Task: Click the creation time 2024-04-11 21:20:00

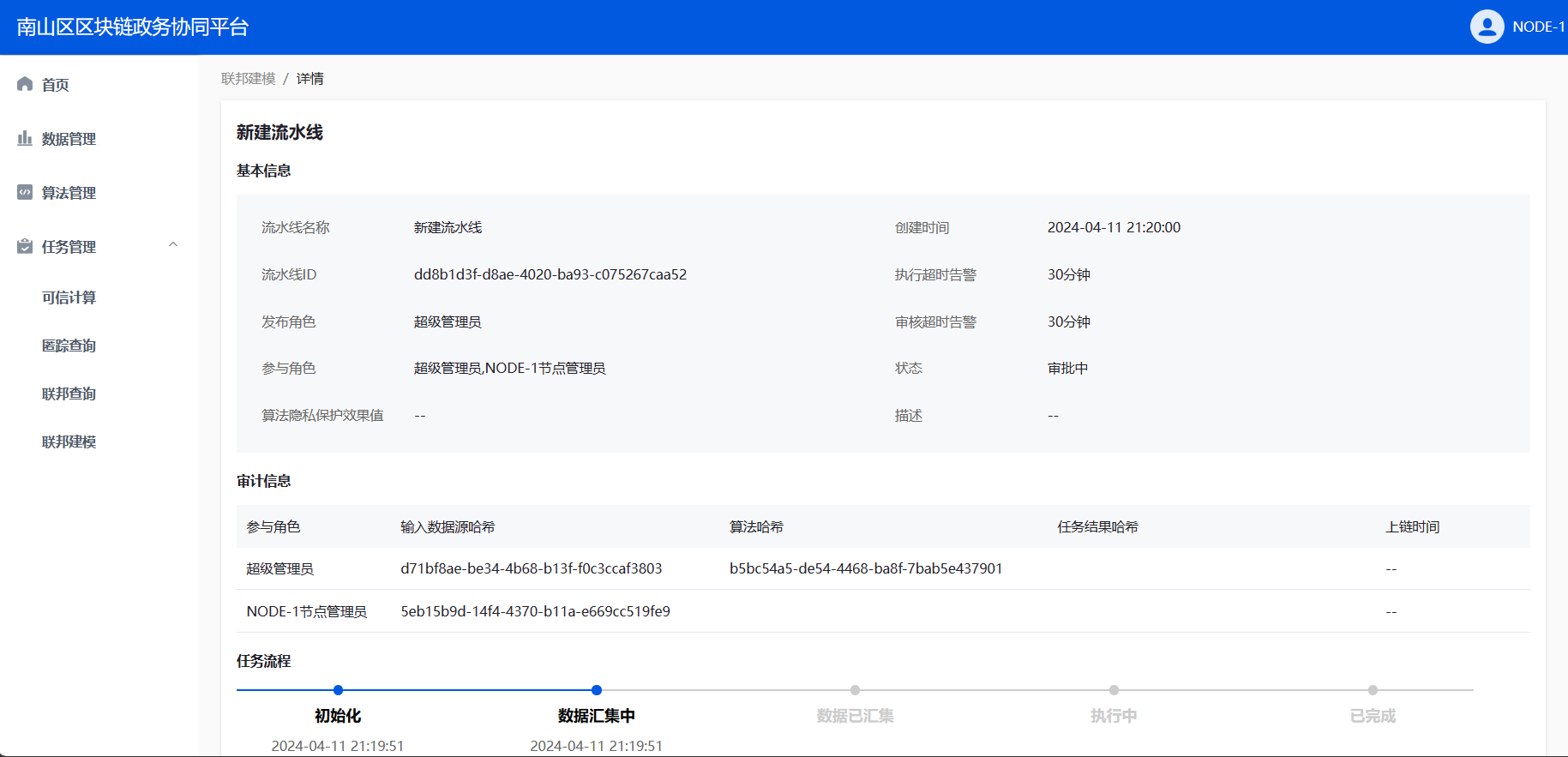Action: (x=1114, y=227)
